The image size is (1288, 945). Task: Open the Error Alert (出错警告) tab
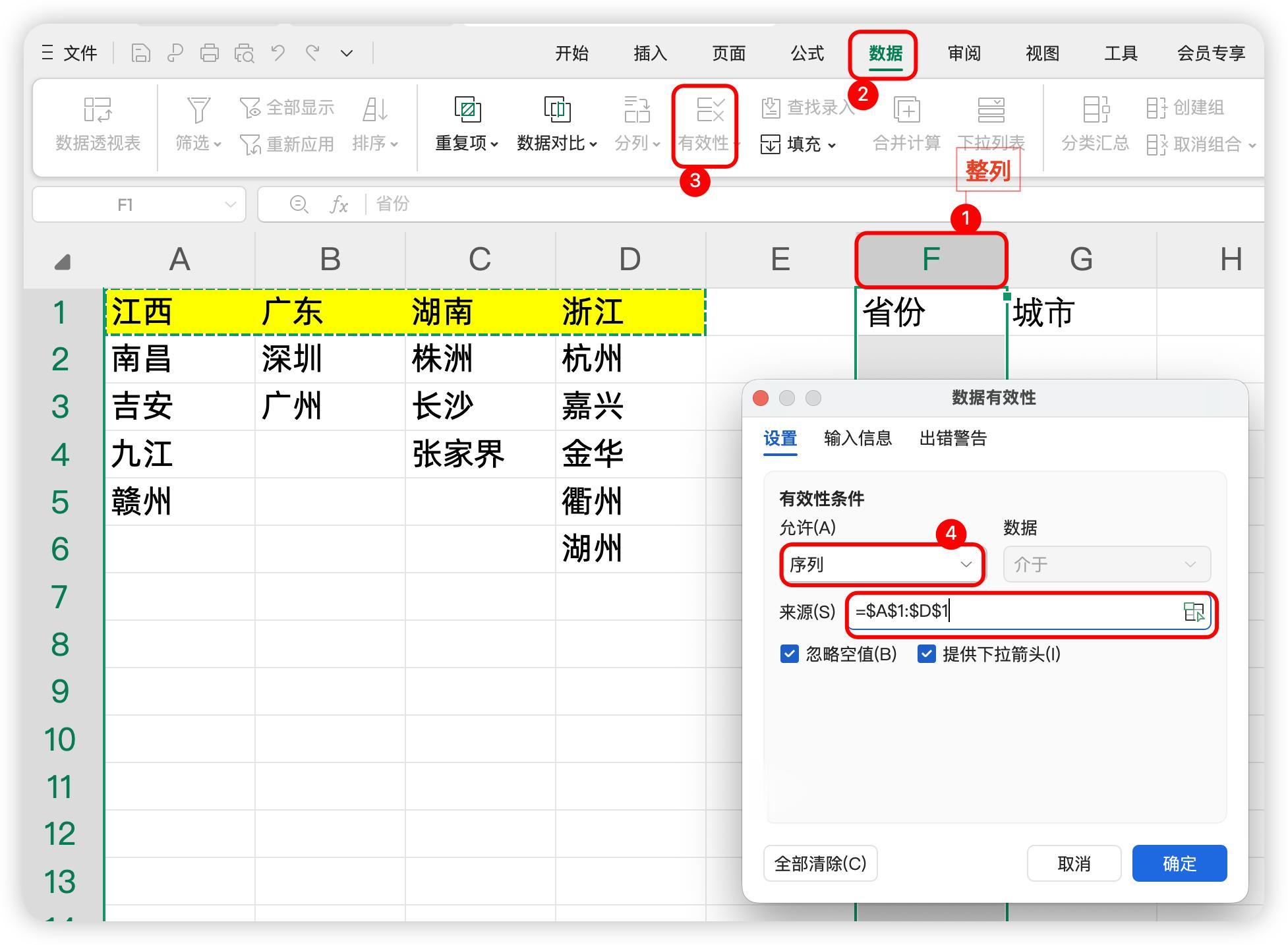(952, 438)
